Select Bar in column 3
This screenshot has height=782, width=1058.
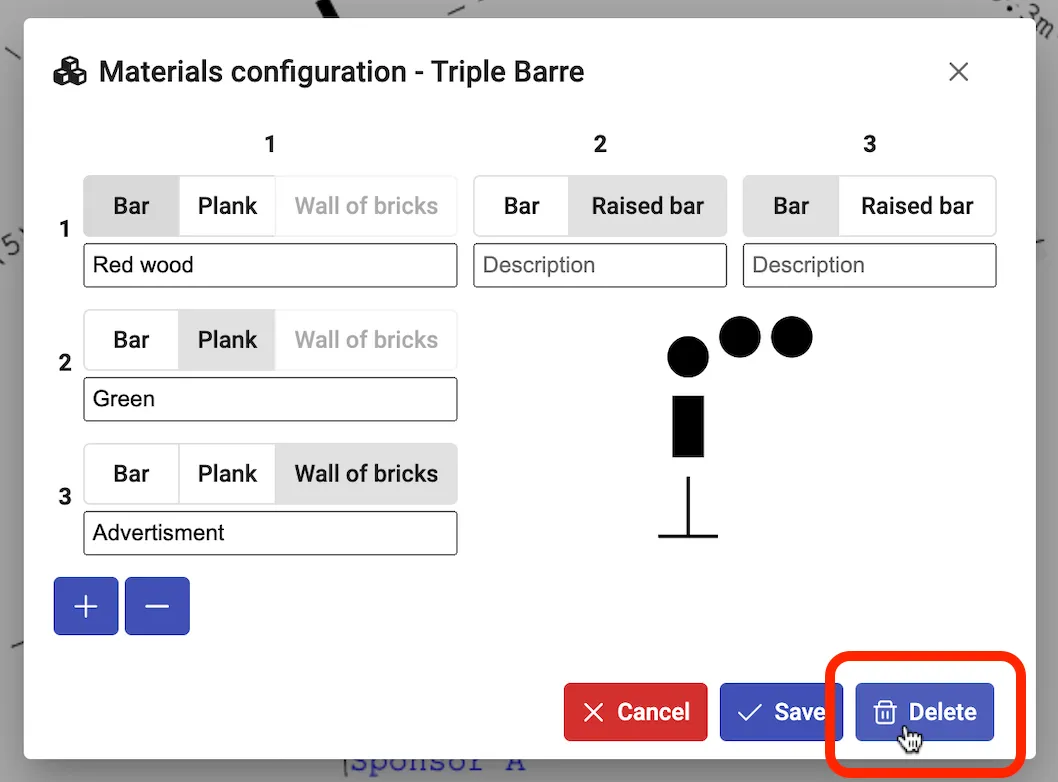coord(790,206)
